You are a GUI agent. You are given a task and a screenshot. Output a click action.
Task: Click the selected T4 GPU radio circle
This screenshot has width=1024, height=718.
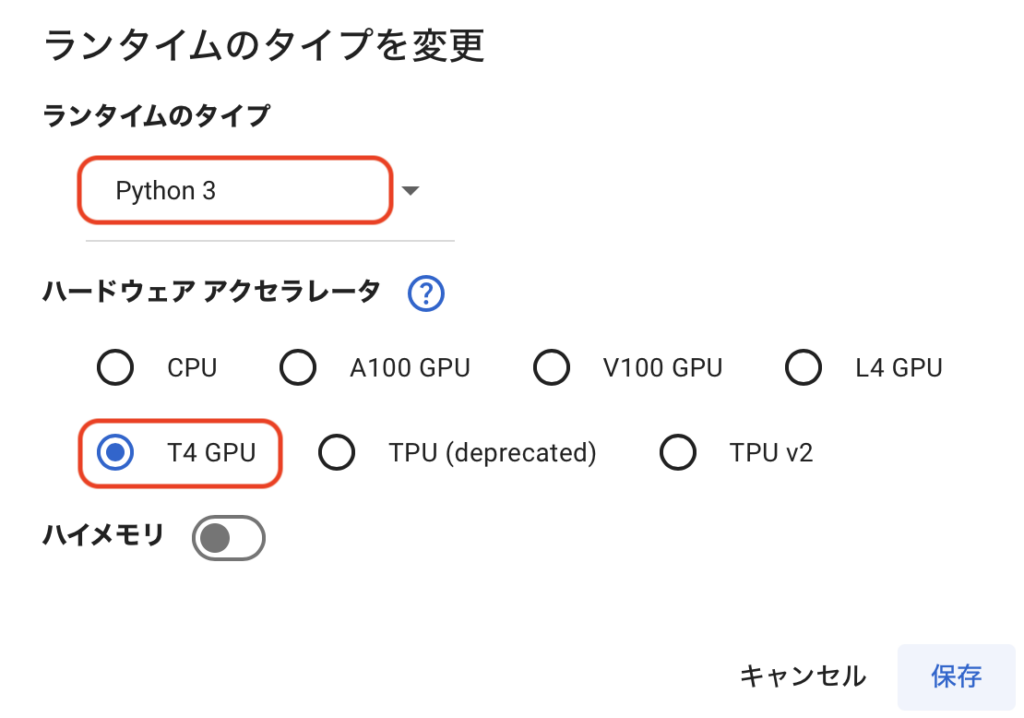pos(116,452)
